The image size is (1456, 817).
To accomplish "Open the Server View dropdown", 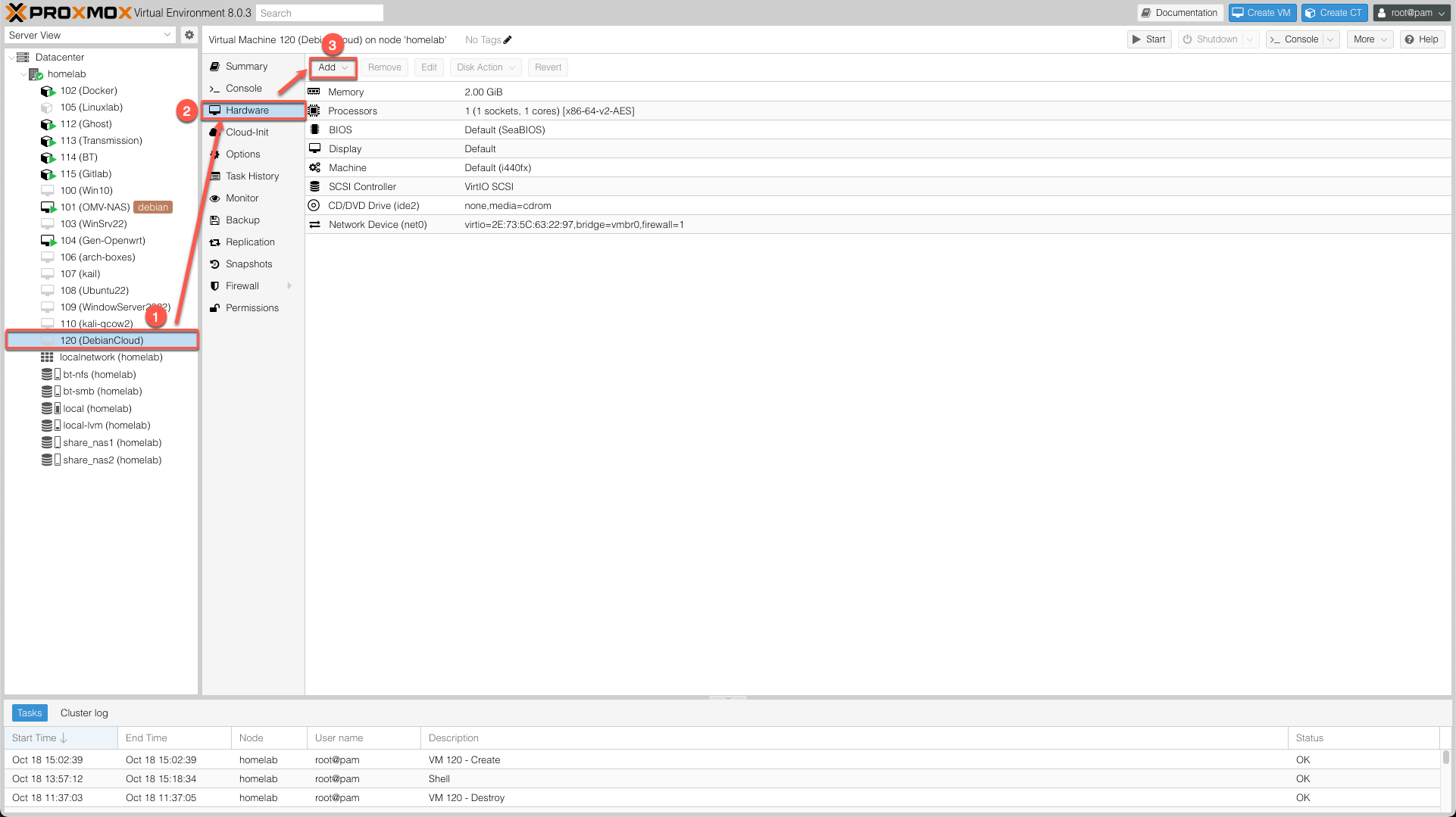I will 90,35.
